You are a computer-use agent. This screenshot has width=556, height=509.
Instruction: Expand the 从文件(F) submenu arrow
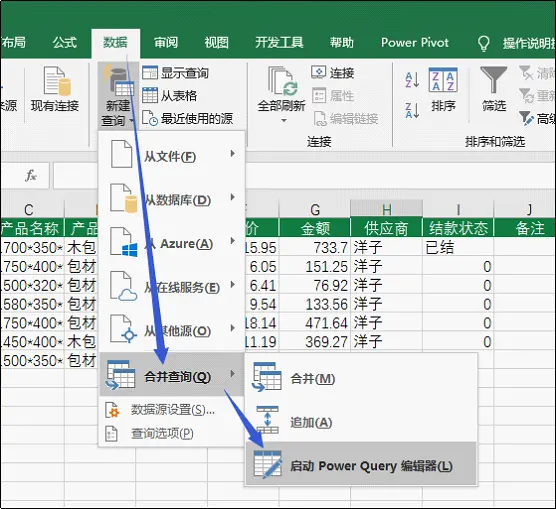pos(233,154)
